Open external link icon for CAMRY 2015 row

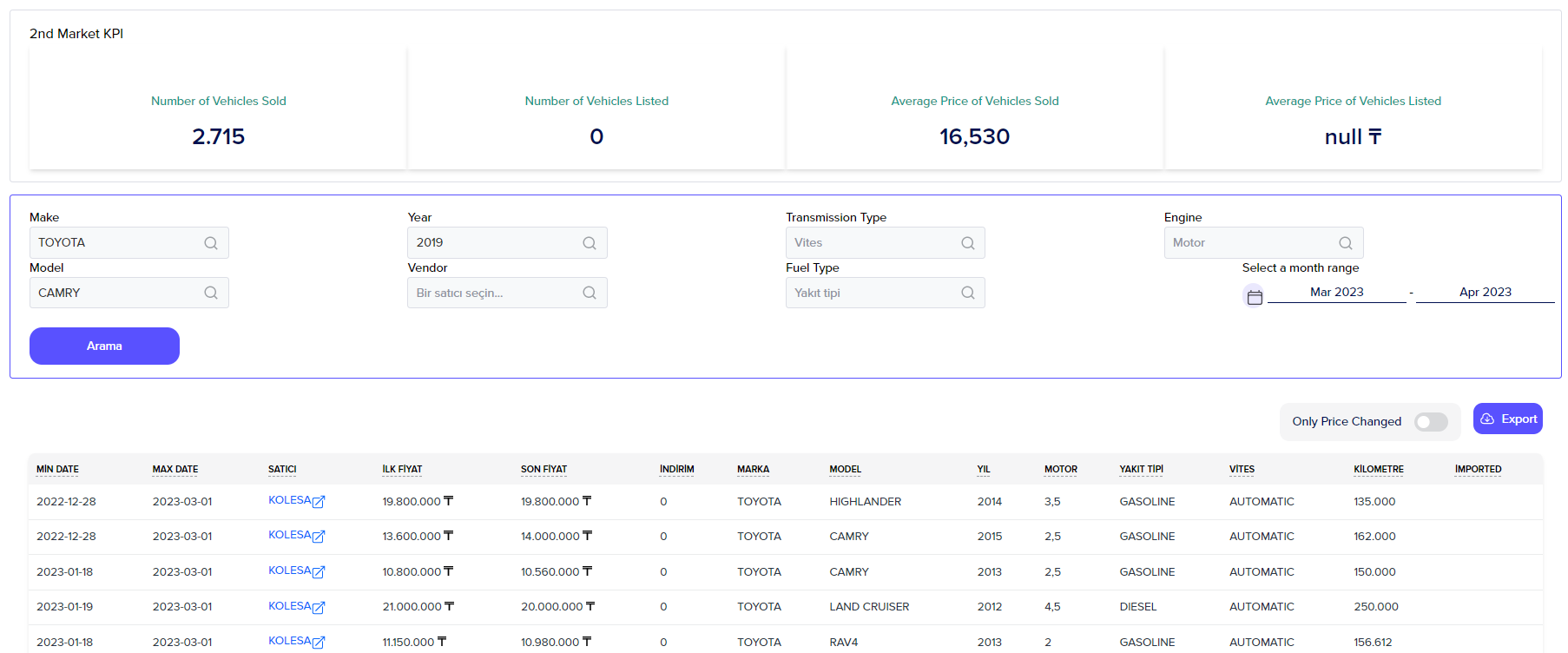pyautogui.click(x=319, y=536)
